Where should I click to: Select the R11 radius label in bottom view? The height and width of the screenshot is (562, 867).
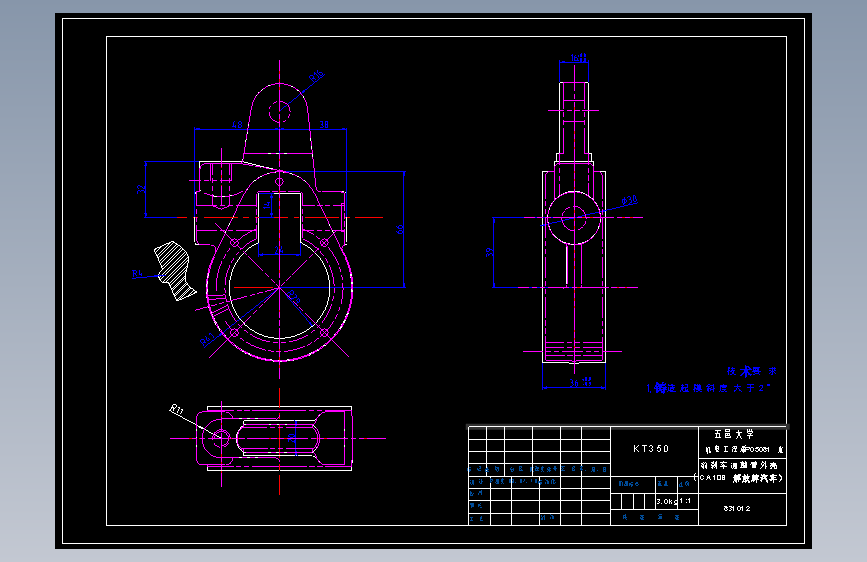click(176, 410)
